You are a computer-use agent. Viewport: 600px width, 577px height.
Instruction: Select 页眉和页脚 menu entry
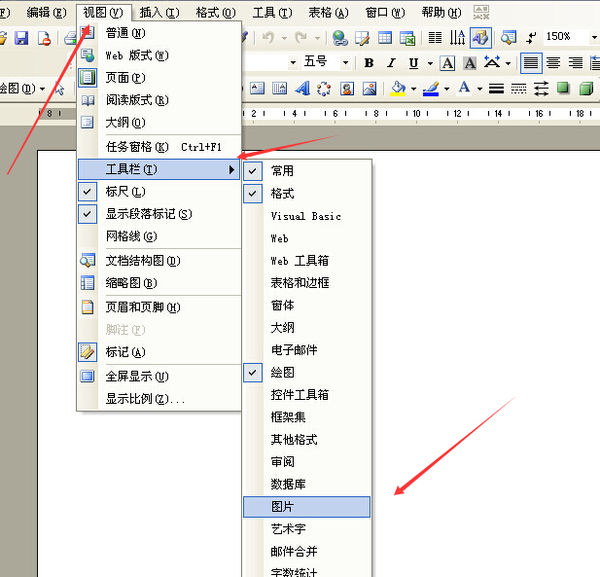click(x=159, y=307)
